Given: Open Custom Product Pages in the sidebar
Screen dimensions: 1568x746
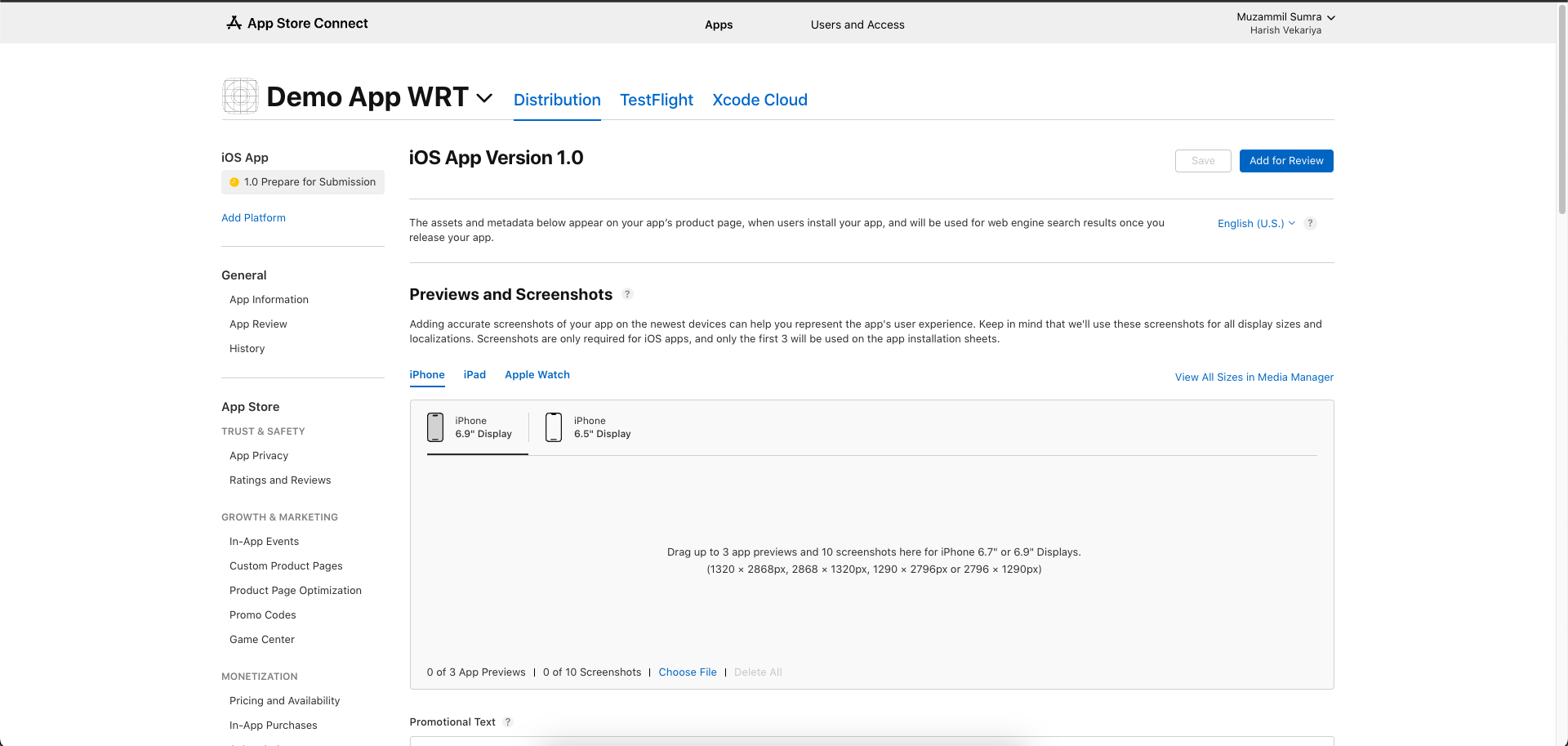Looking at the screenshot, I should pos(286,566).
